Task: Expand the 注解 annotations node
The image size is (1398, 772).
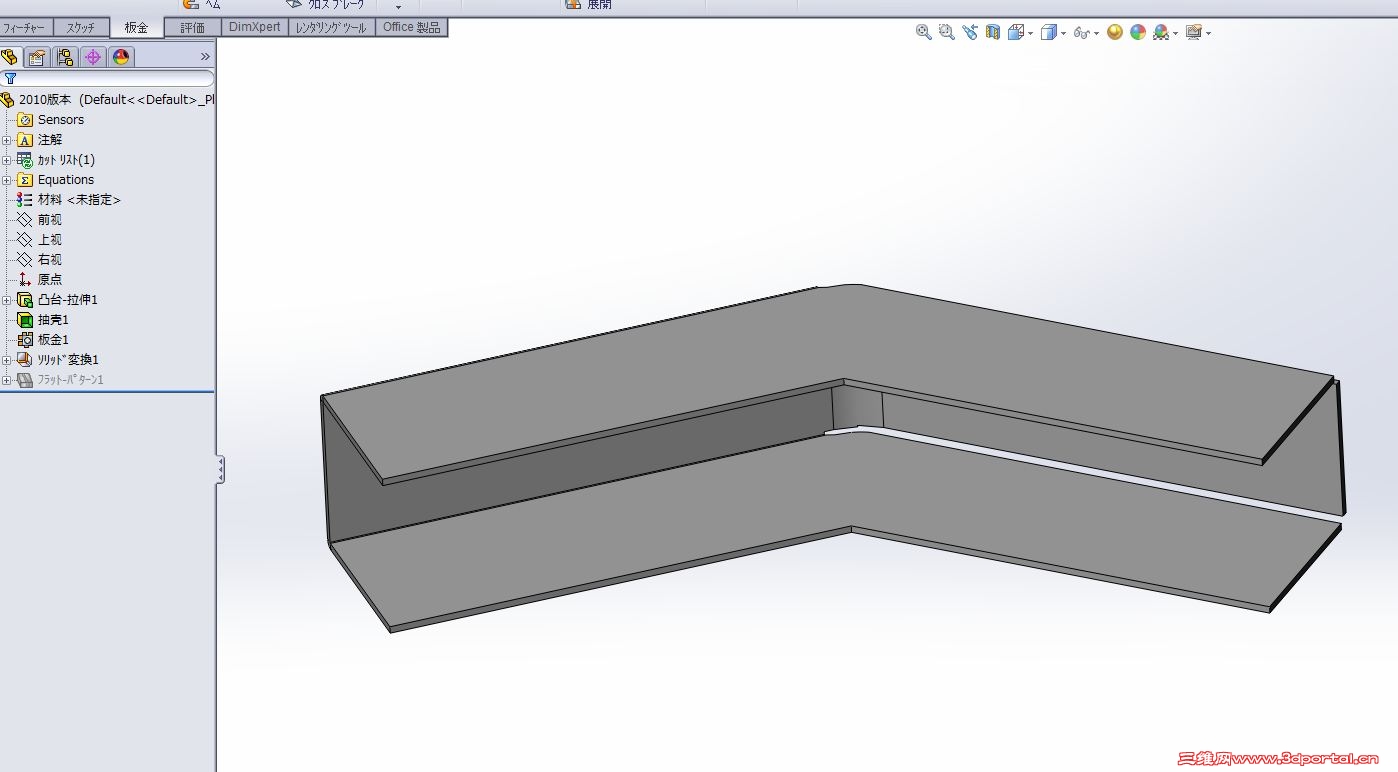Action: 6,140
